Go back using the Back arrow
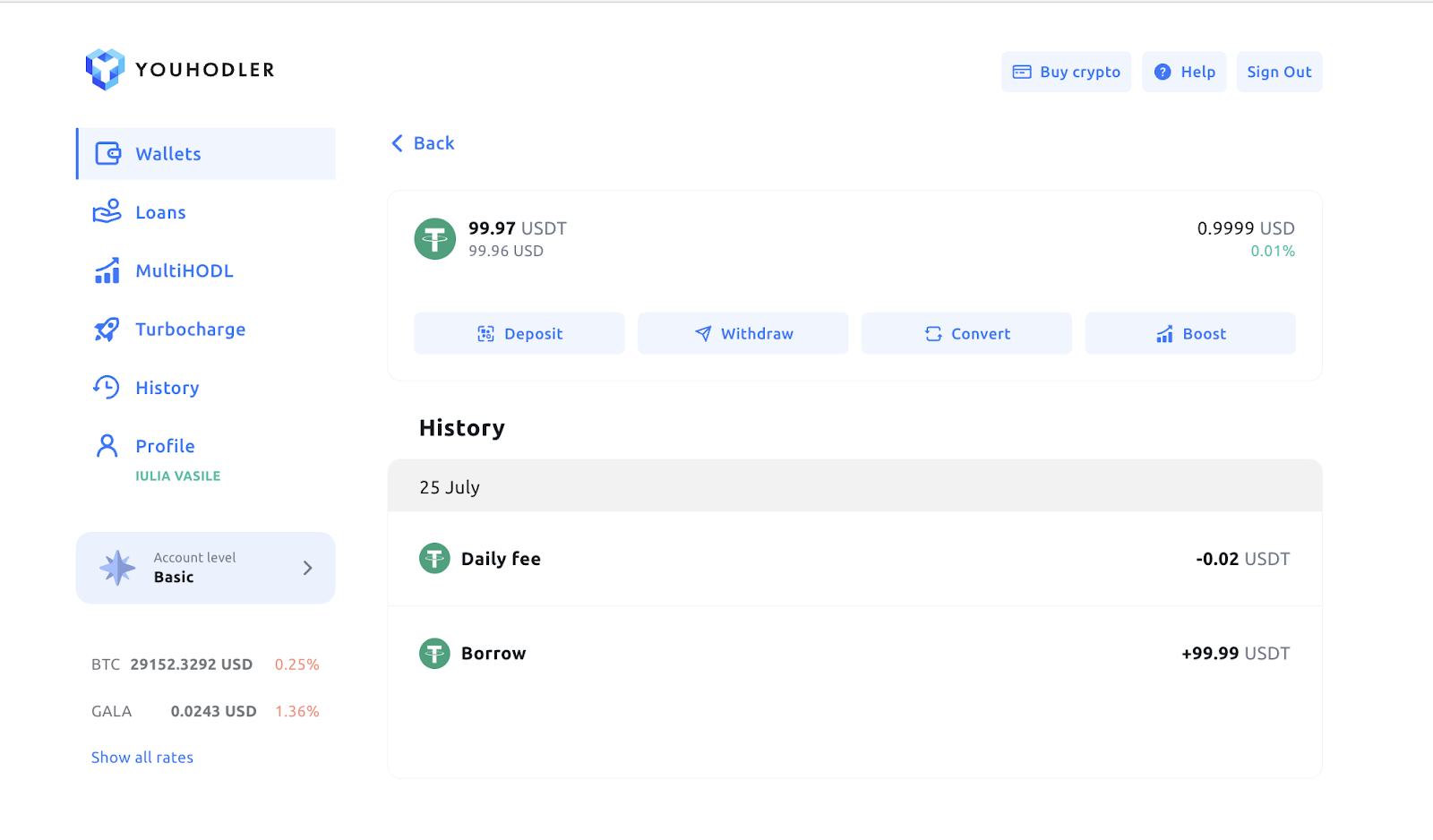Screen dimensions: 1433x840 coord(423,143)
